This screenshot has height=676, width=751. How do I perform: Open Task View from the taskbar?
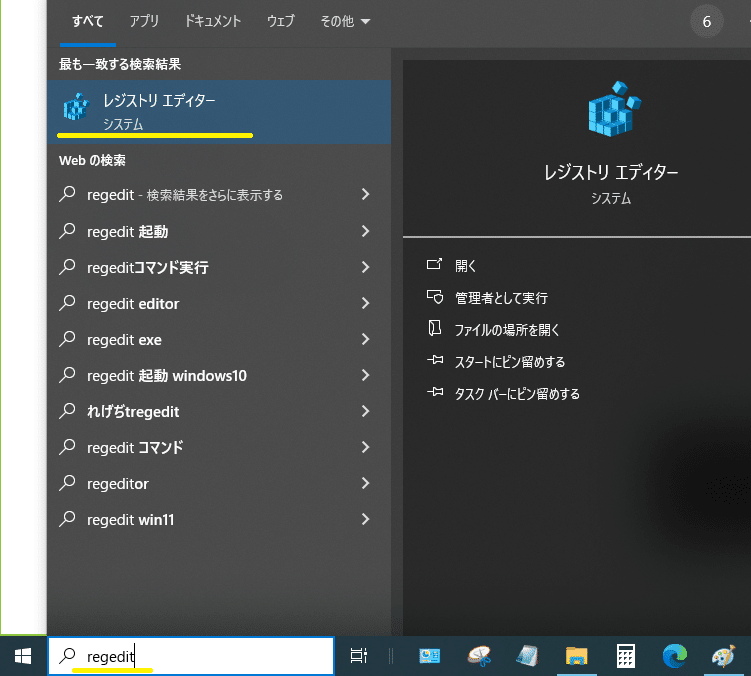pos(358,656)
